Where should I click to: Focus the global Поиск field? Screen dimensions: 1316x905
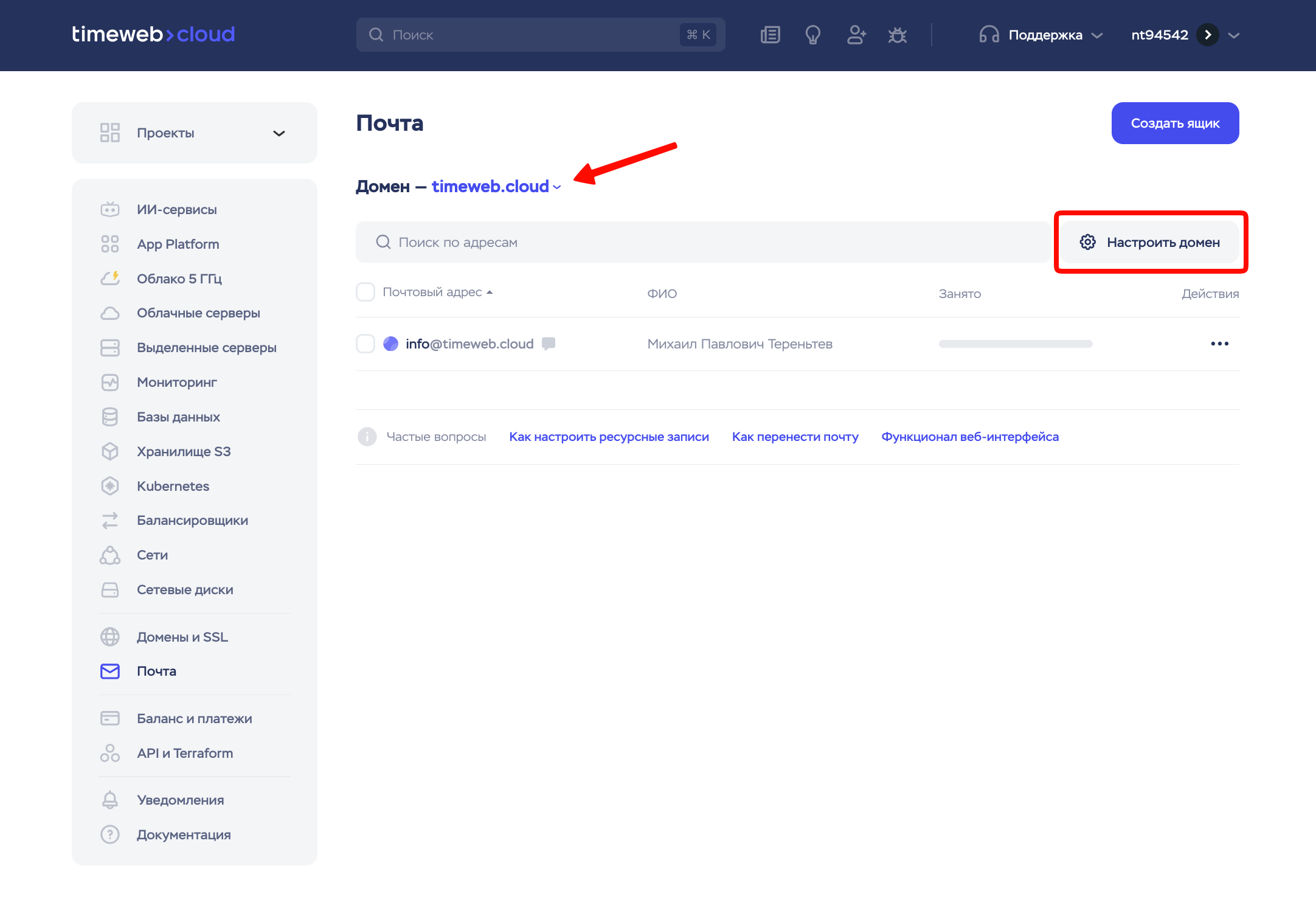[540, 35]
